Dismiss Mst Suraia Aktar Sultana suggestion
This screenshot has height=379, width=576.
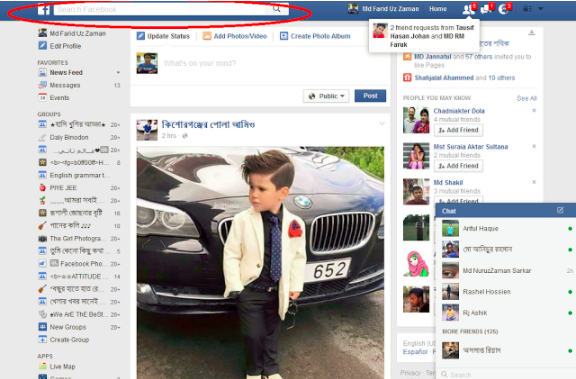[x=534, y=147]
